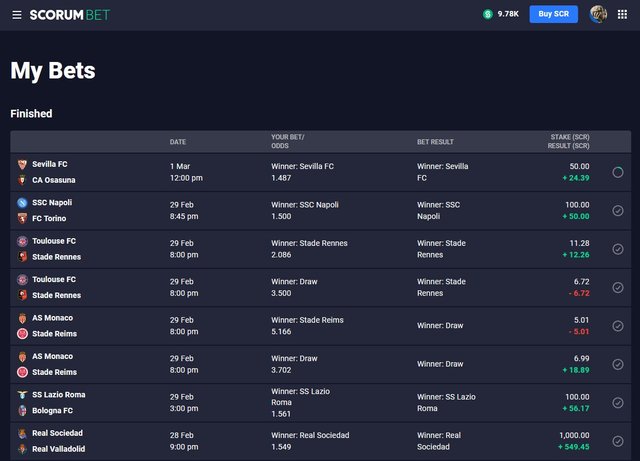640x461 pixels.
Task: Click the 'Winner: Stade Reims' bet text
Action: [307, 320]
